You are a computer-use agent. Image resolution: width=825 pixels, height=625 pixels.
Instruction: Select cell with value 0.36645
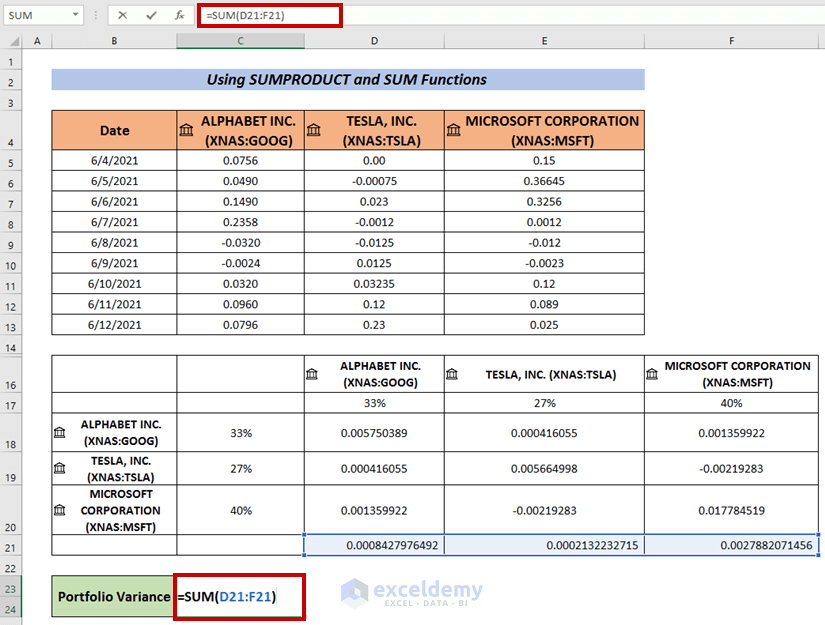[x=544, y=181]
